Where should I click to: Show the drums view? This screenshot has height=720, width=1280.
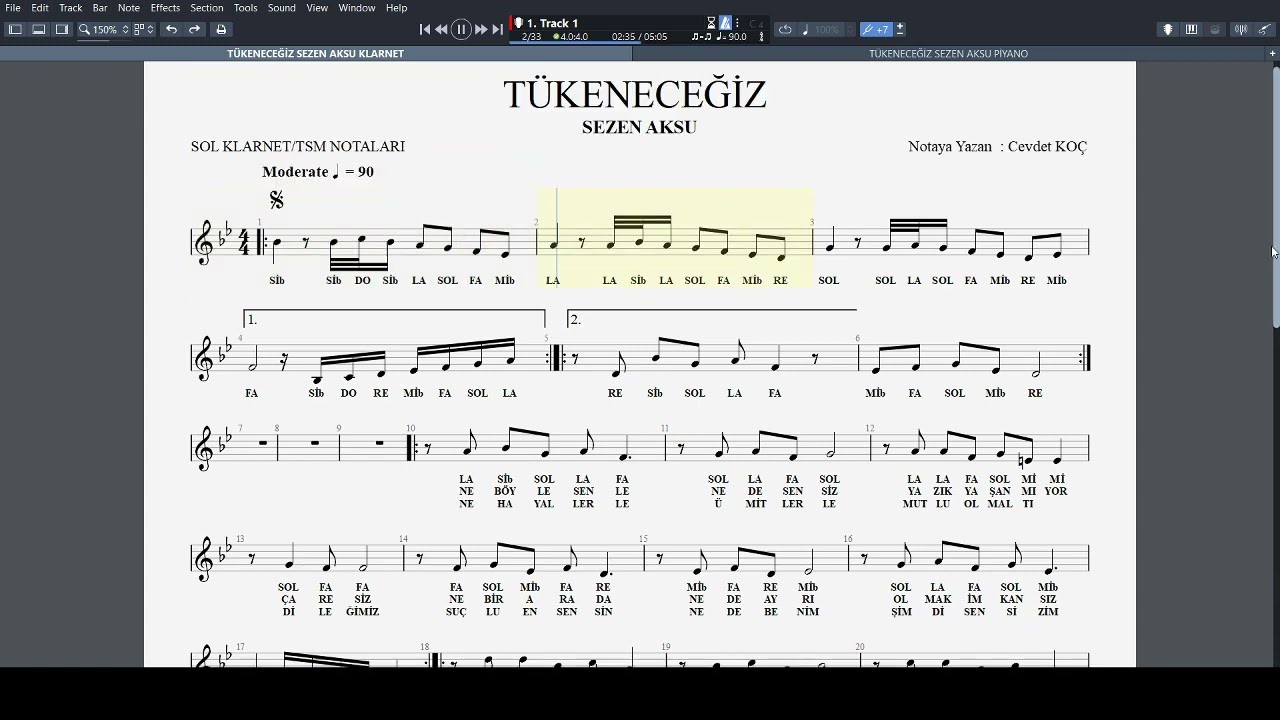[1215, 30]
